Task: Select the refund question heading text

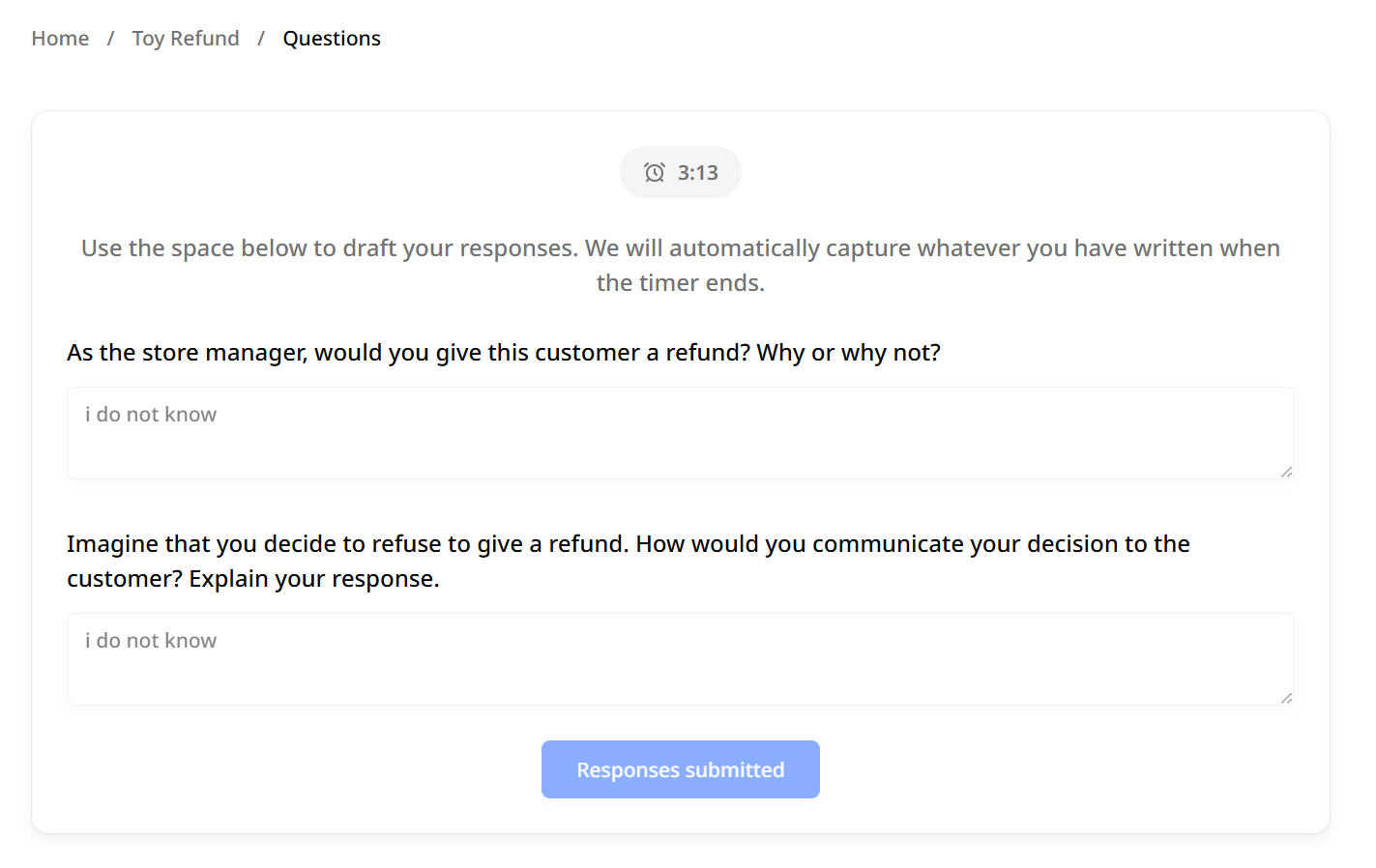Action: [503, 352]
